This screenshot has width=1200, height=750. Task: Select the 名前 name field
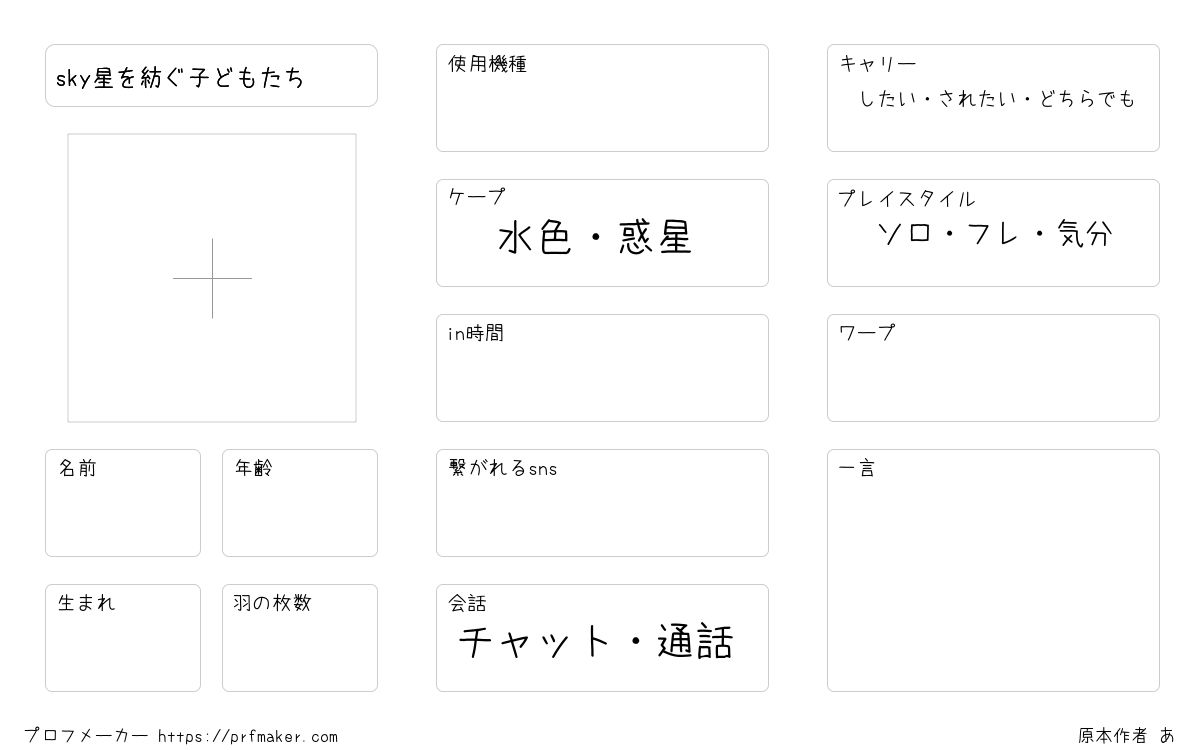click(x=123, y=503)
